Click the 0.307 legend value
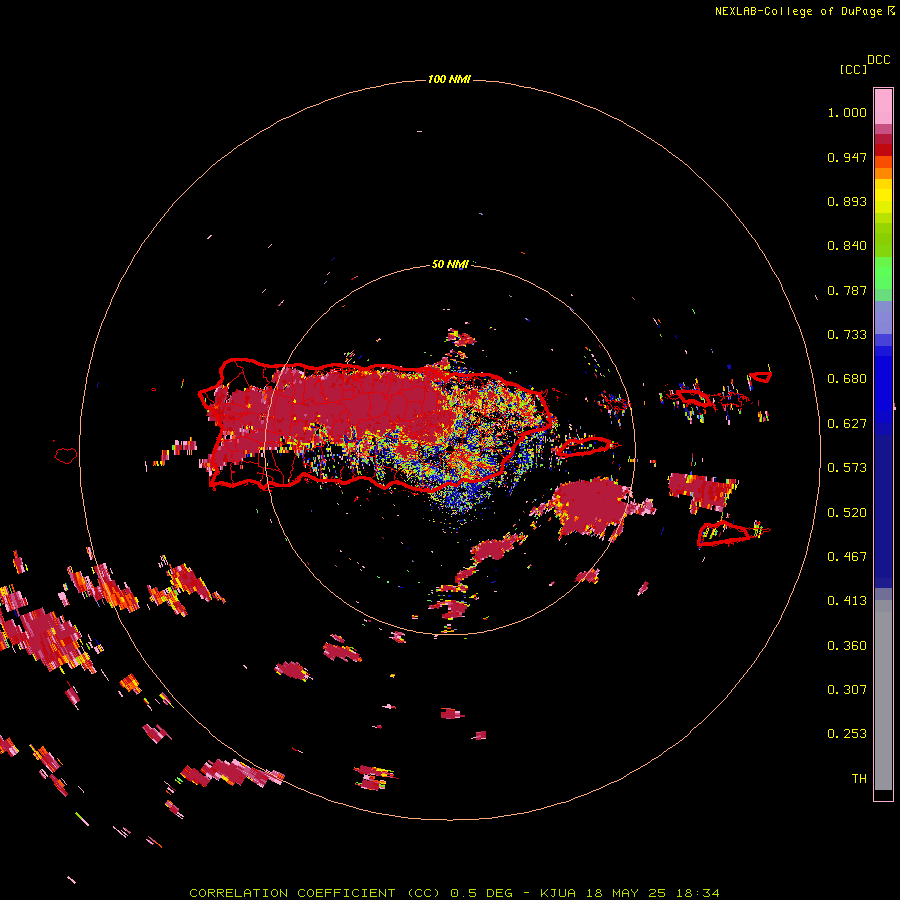This screenshot has height=900, width=900. [x=847, y=690]
